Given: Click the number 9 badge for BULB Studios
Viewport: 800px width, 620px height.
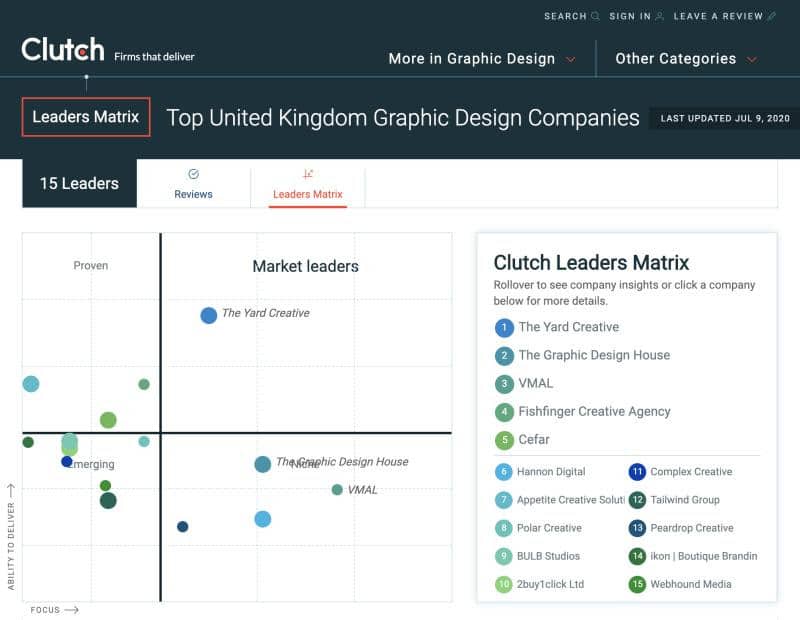Looking at the screenshot, I should pos(504,556).
